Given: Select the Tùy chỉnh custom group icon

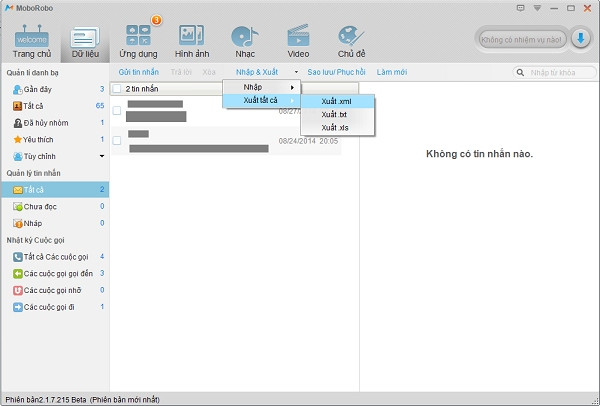Looking at the screenshot, I should [17, 156].
